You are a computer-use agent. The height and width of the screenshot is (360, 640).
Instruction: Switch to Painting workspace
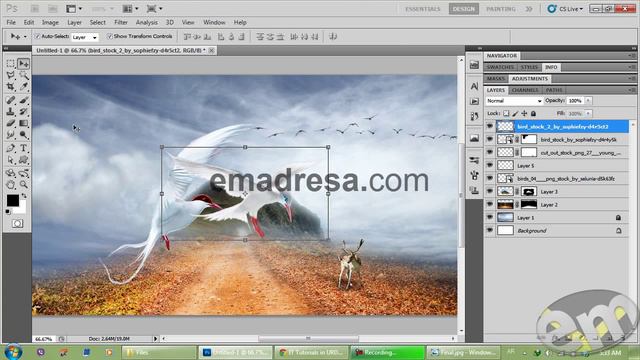tap(501, 9)
